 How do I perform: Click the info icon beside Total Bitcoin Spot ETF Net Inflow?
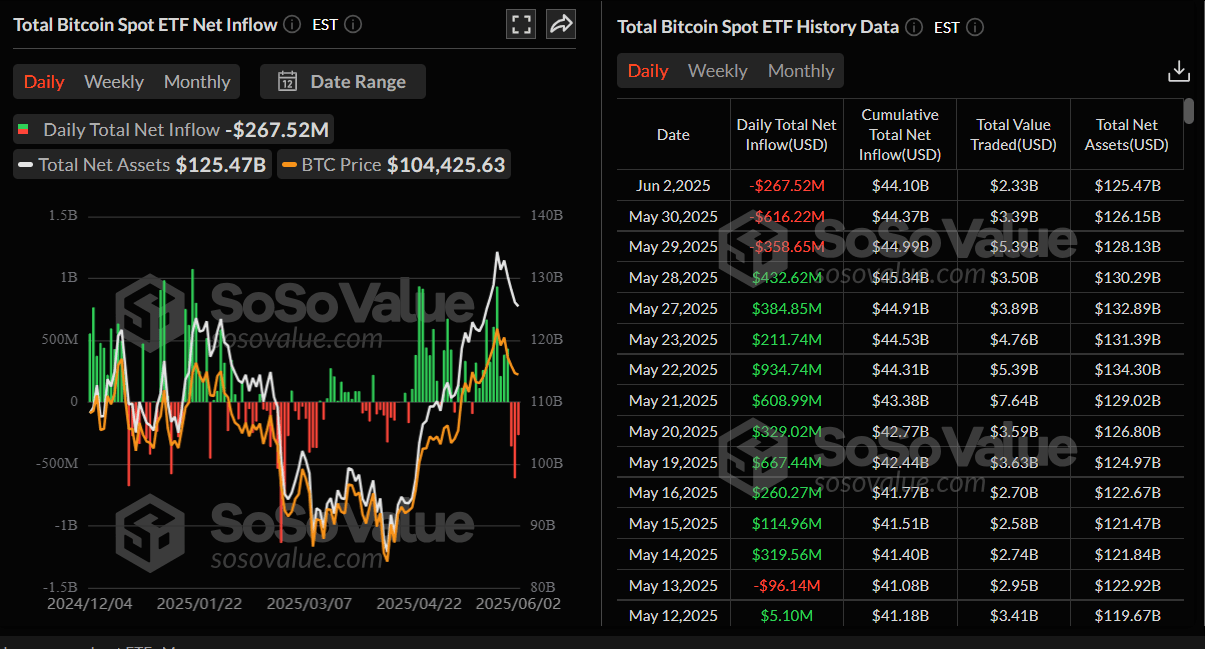pos(291,24)
